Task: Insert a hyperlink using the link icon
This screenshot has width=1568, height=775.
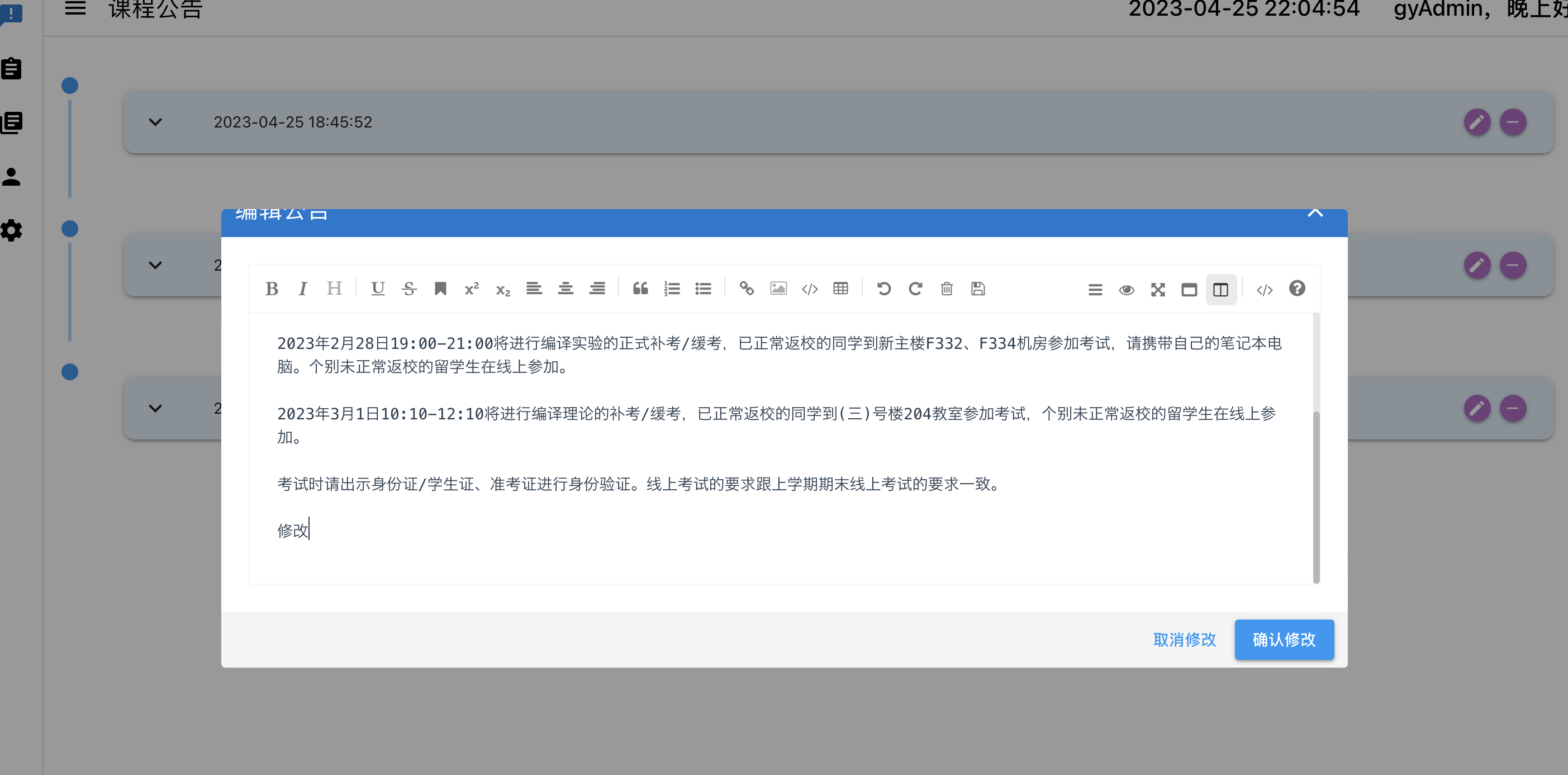Action: tap(747, 289)
